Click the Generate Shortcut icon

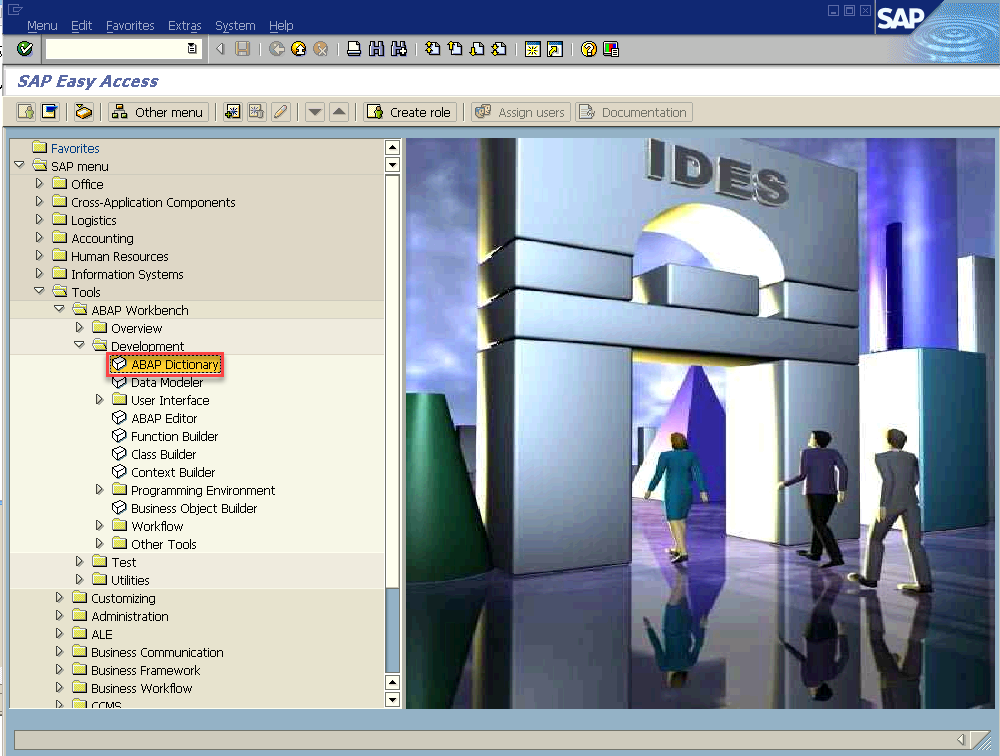(555, 48)
